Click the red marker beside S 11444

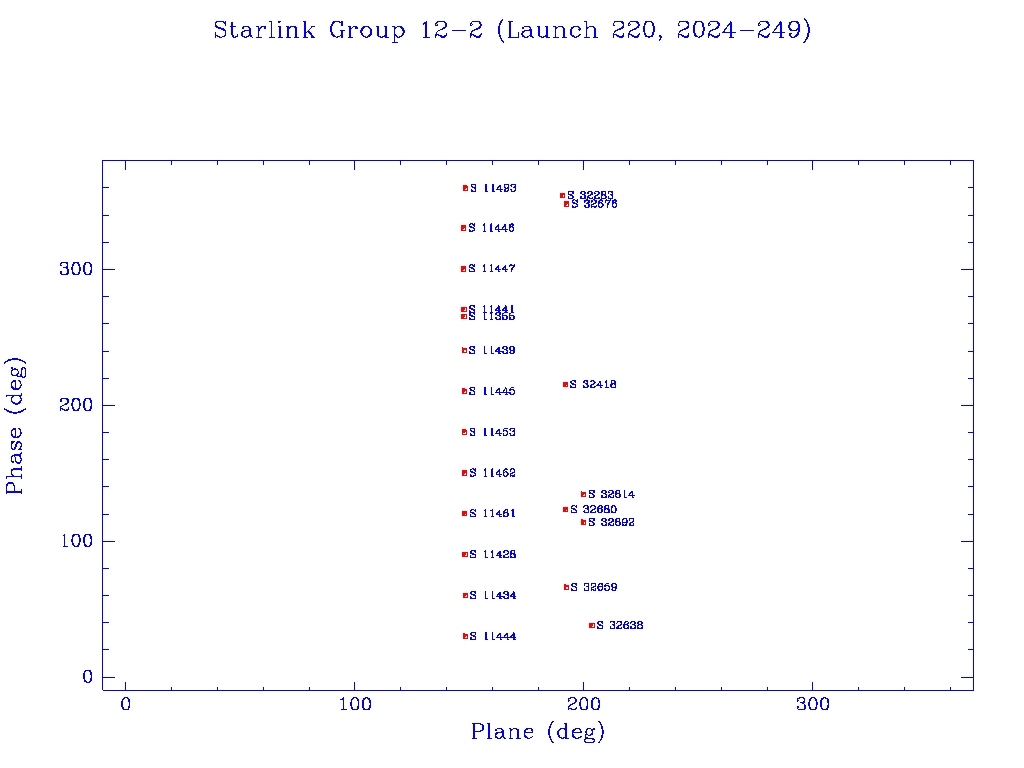click(466, 636)
